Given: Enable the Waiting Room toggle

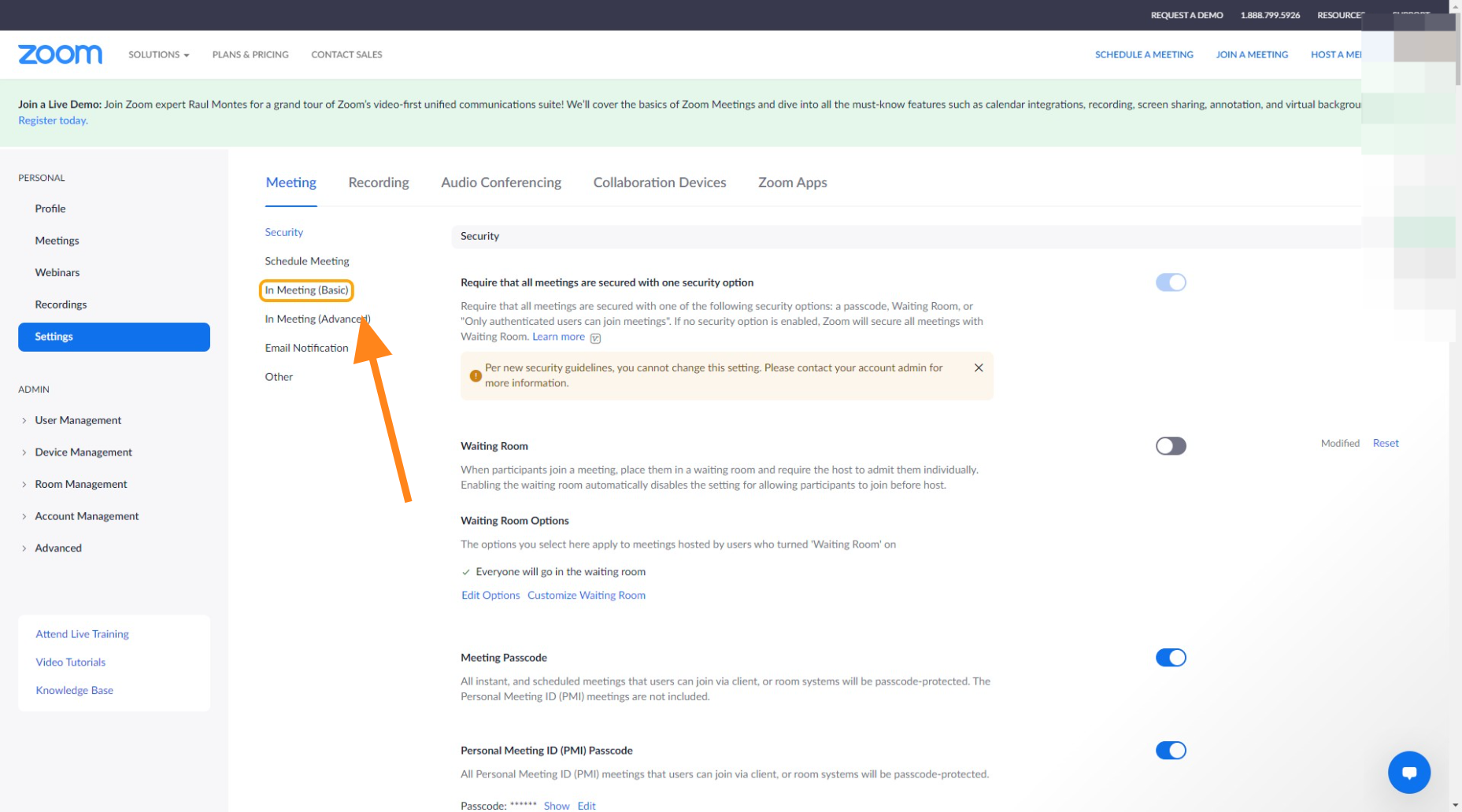Looking at the screenshot, I should pos(1170,446).
